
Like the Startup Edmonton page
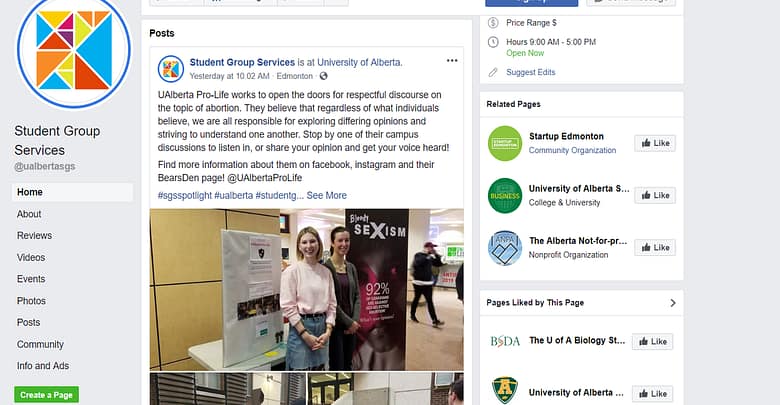coord(655,143)
